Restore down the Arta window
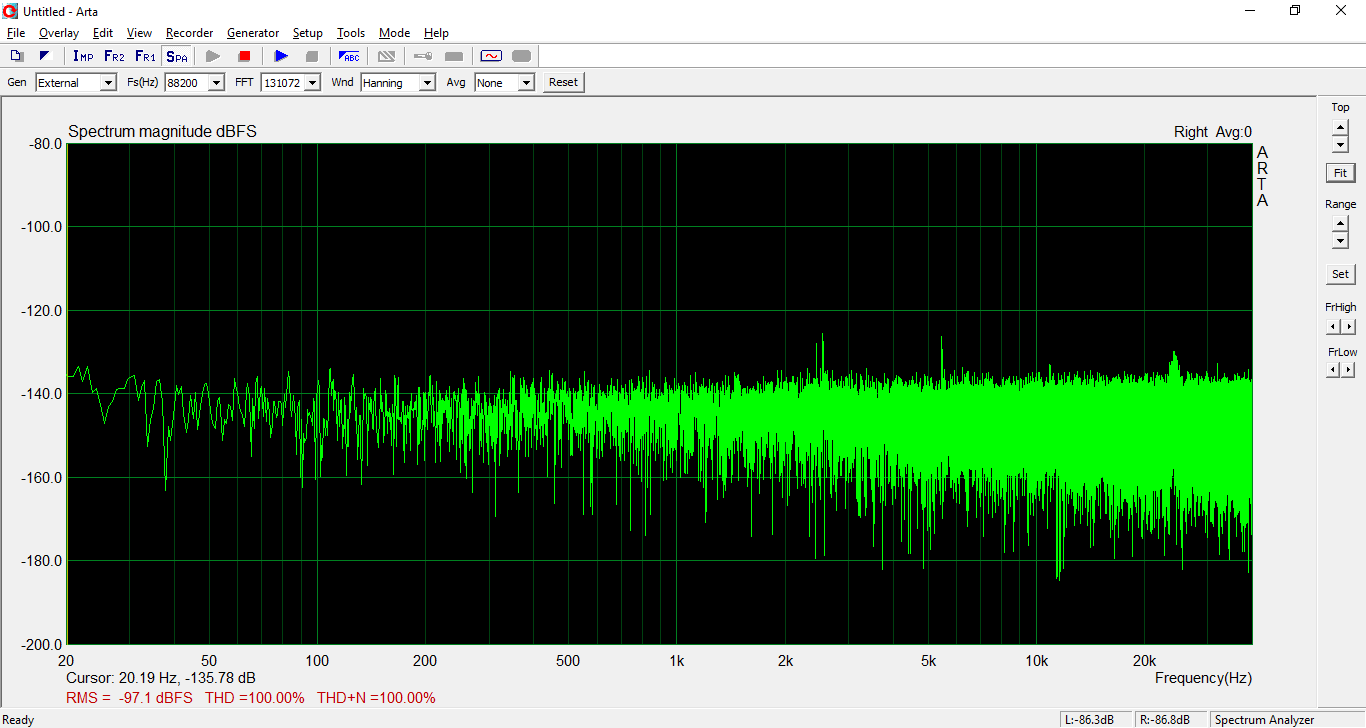 tap(1295, 11)
